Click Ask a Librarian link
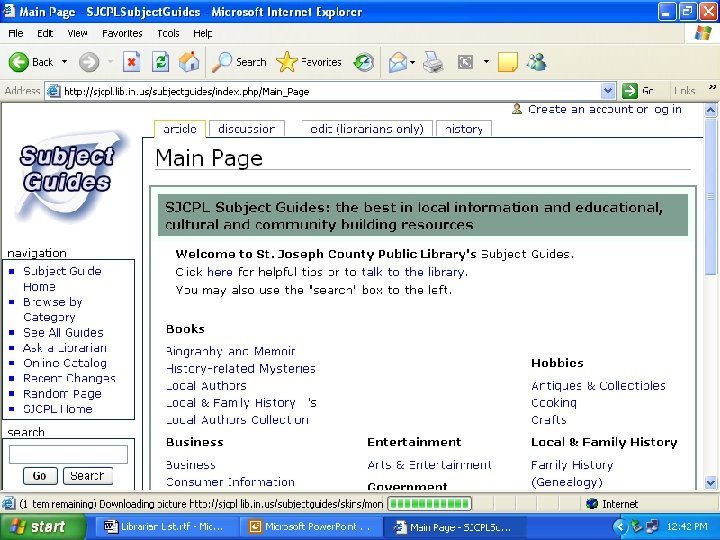 click(65, 348)
